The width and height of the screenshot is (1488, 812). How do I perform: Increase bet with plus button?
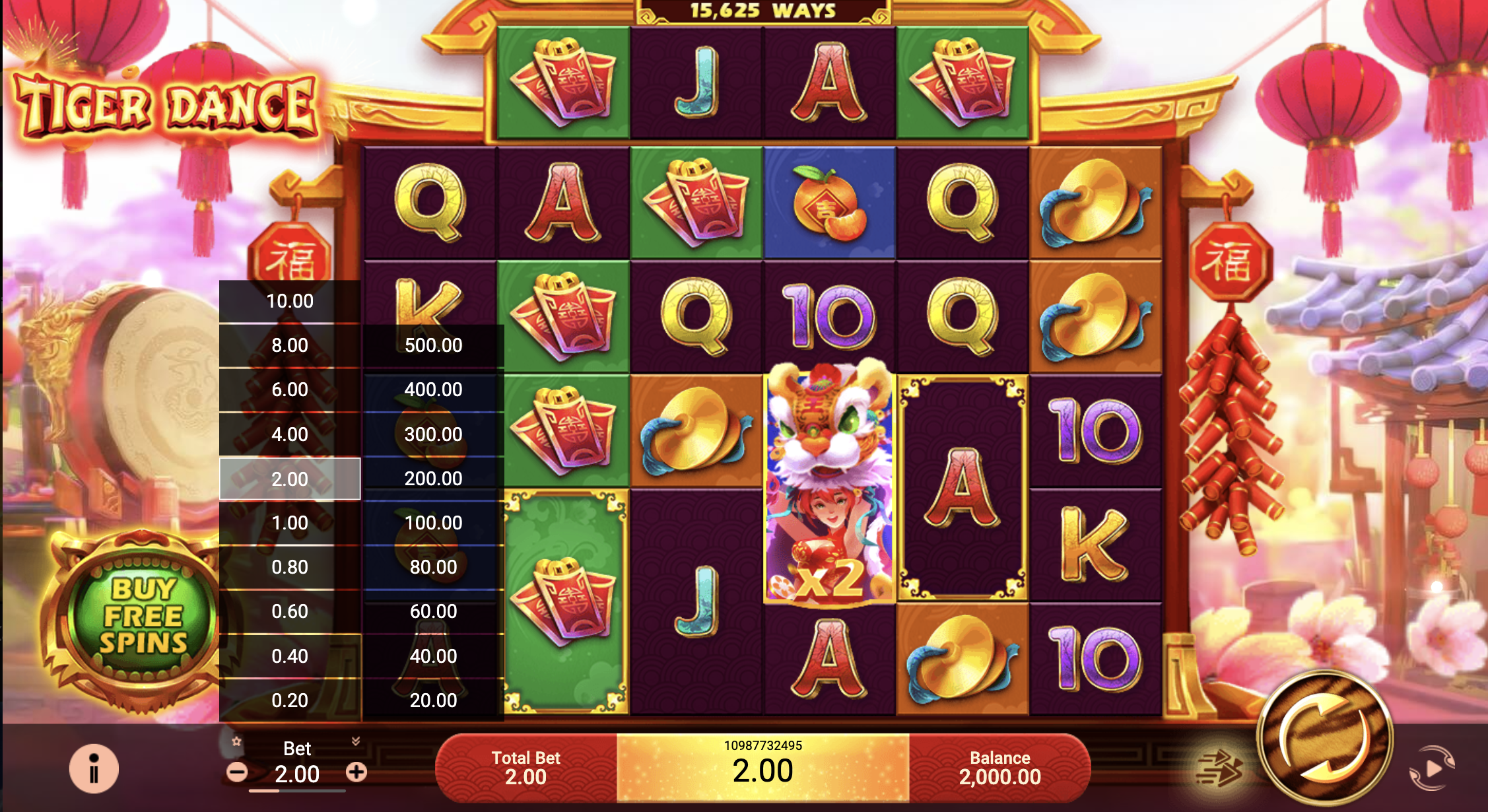[356, 772]
